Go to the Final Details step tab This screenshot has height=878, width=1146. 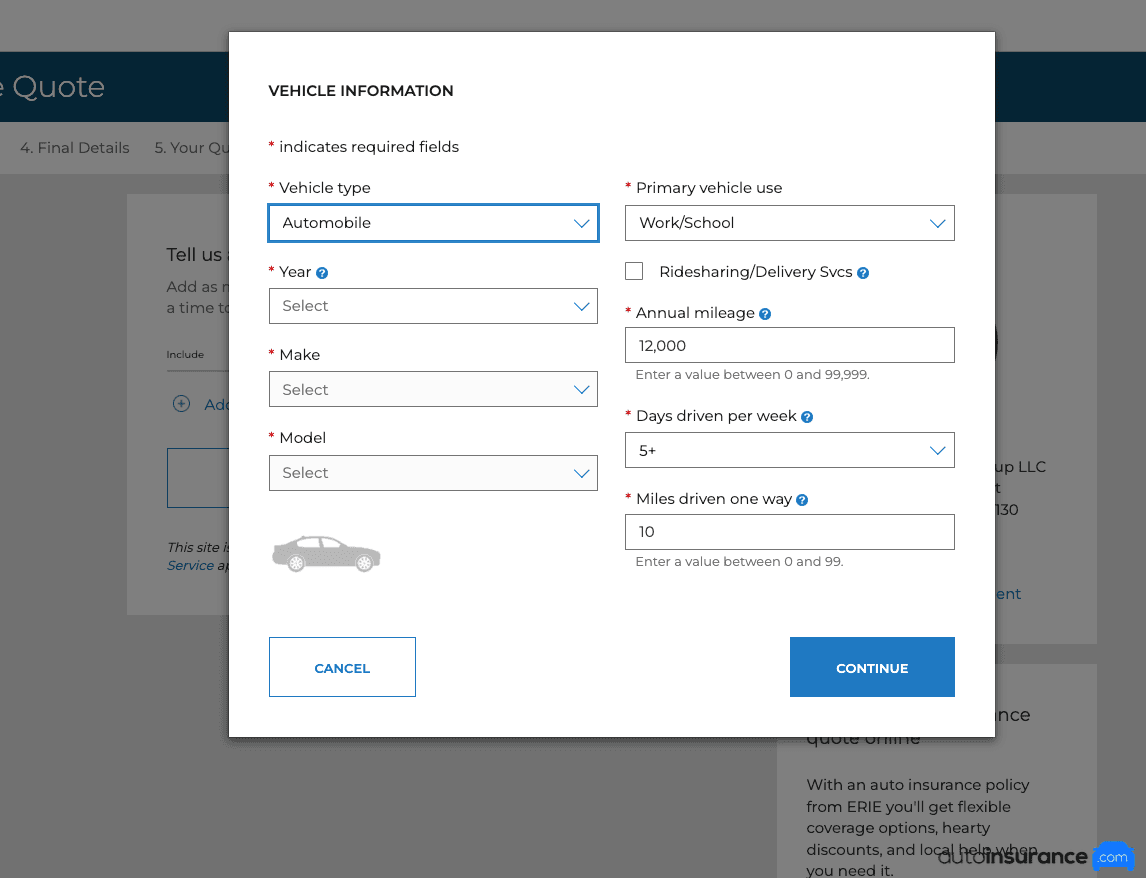(75, 148)
